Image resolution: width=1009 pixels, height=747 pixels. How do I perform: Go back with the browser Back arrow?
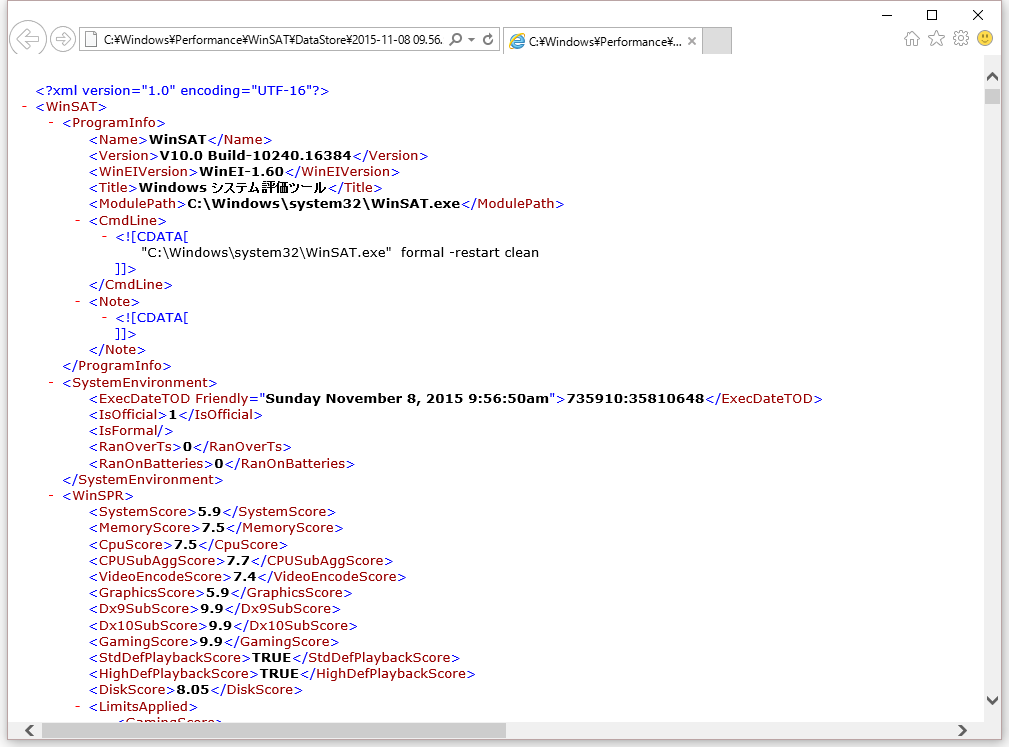28,39
